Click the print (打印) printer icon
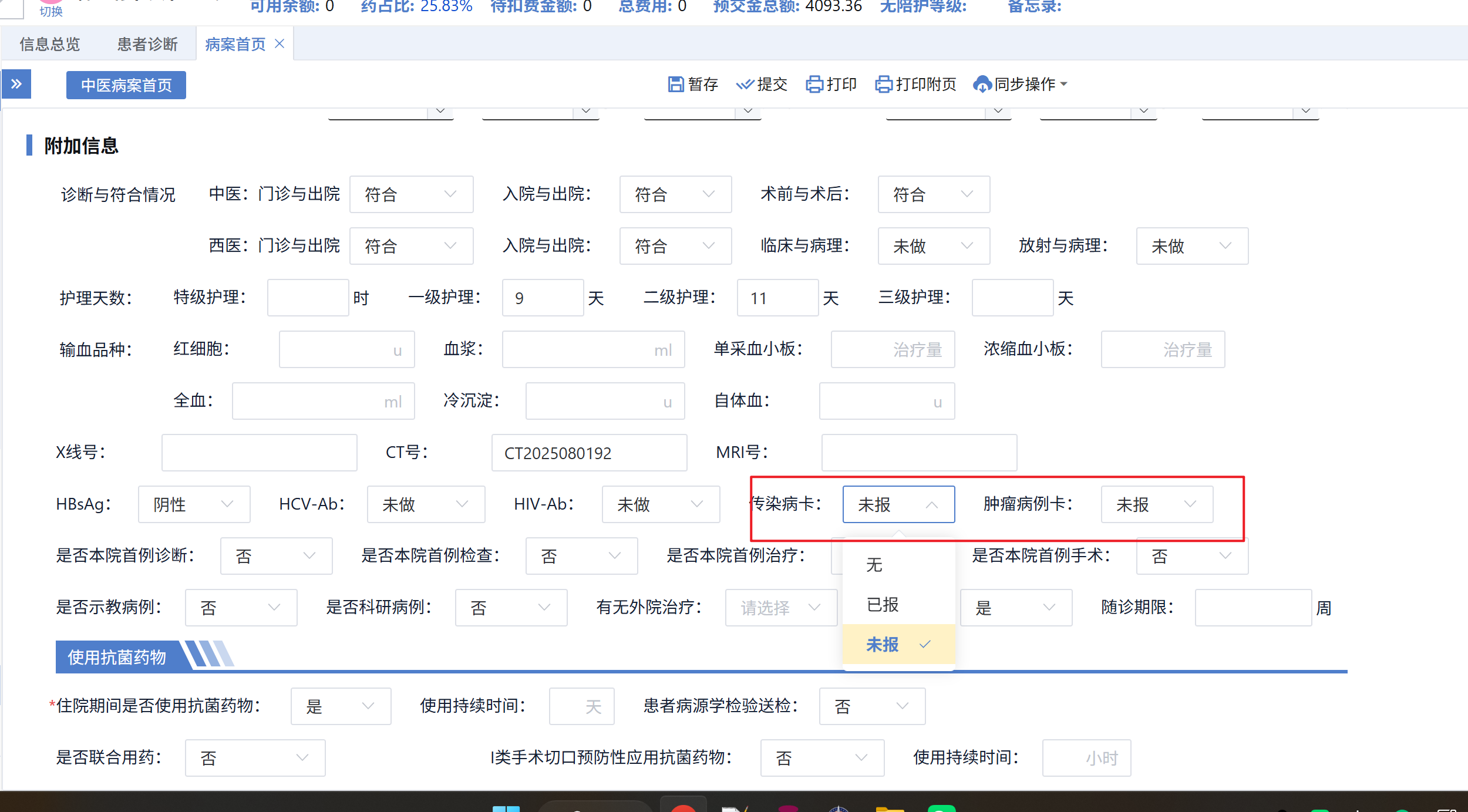This screenshot has height=812, width=1468. [x=814, y=85]
